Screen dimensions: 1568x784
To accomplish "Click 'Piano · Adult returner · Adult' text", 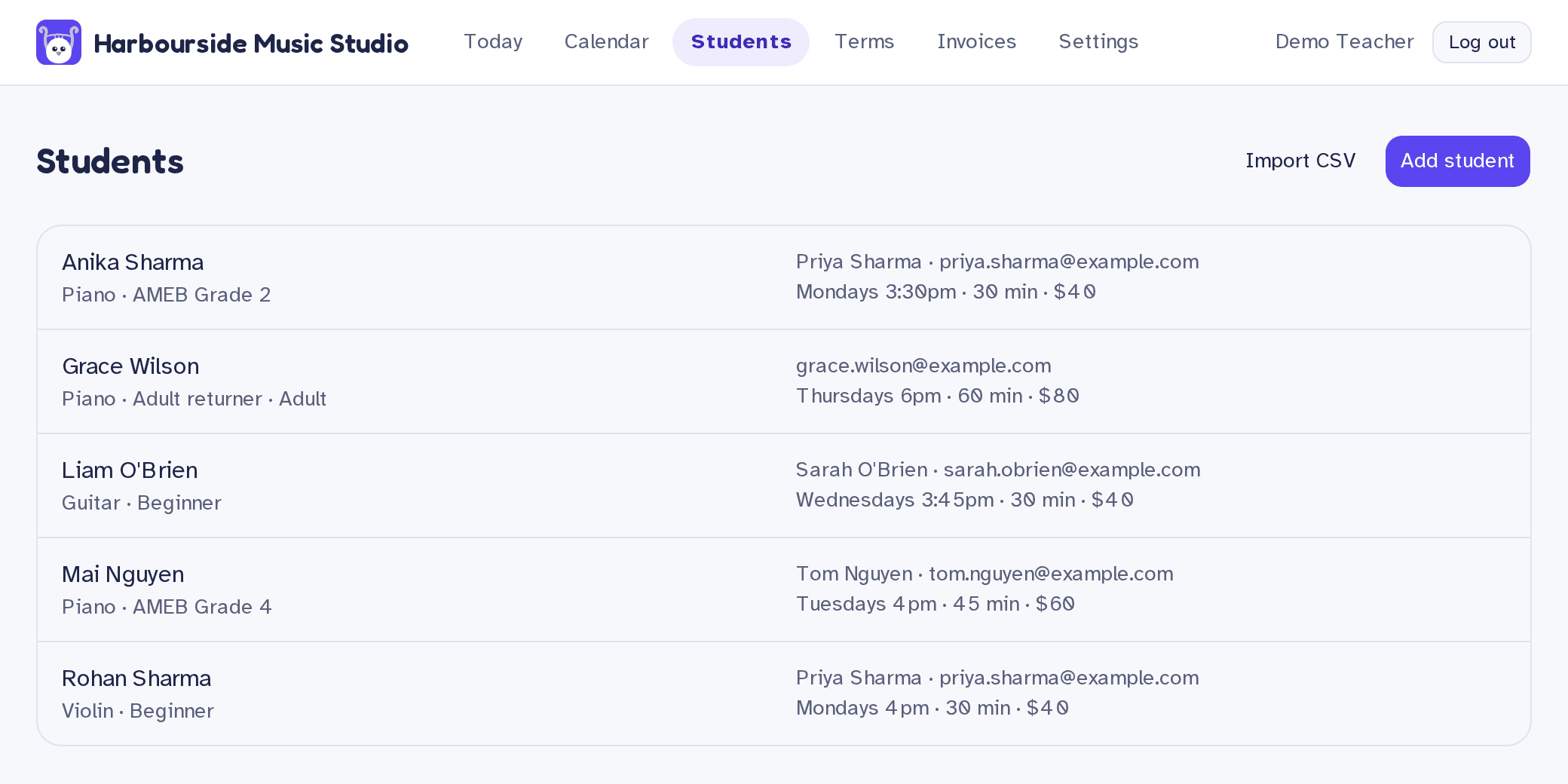I will point(194,399).
